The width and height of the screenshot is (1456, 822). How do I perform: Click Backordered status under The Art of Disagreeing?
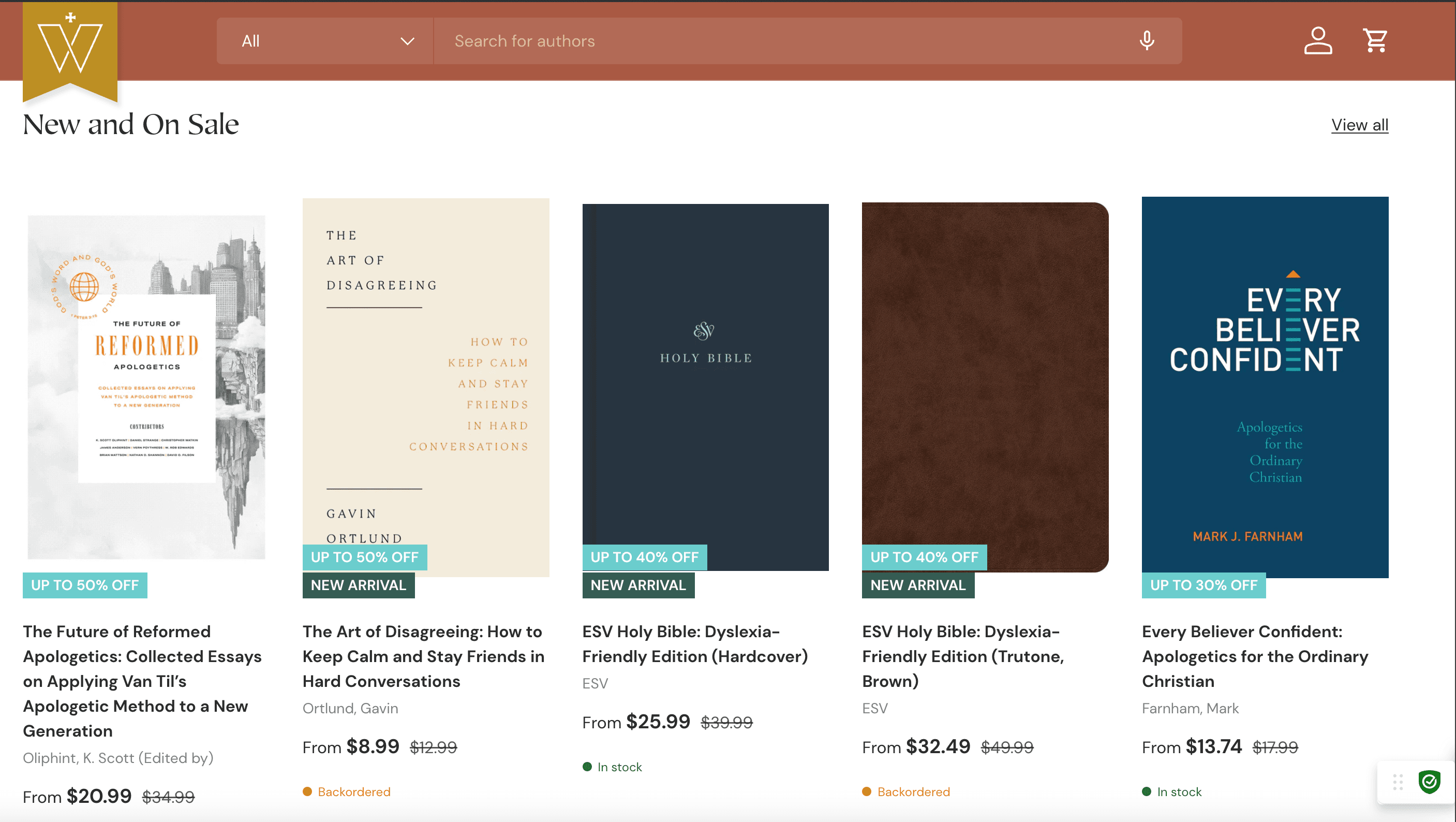[347, 792]
